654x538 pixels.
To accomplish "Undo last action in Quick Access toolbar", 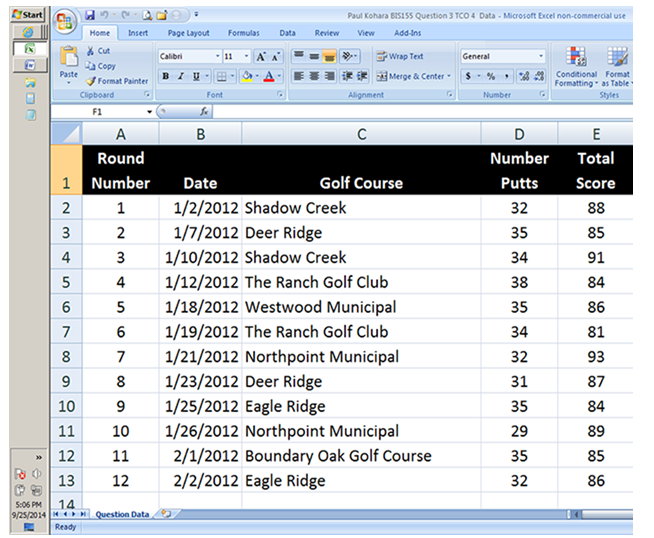I will (x=104, y=15).
